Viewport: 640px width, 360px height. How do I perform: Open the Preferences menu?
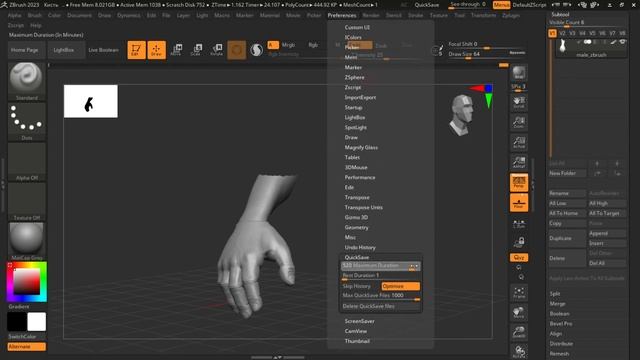point(342,15)
